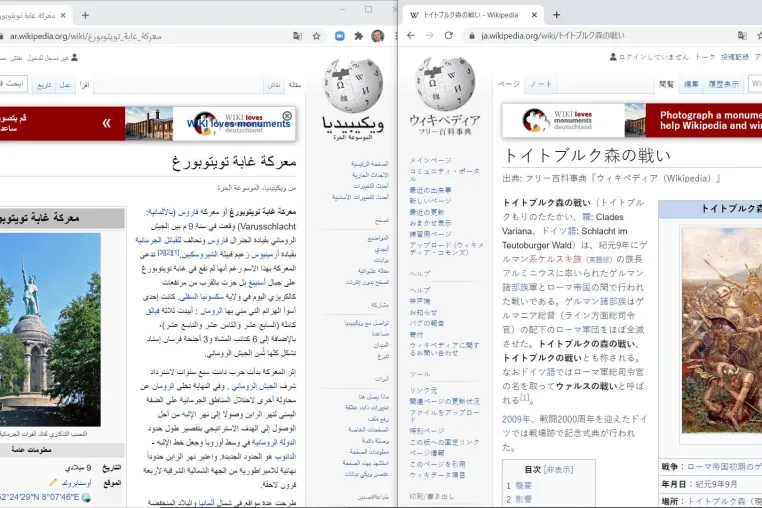Open the نقاش discussion tab next to مقالة

(274, 85)
